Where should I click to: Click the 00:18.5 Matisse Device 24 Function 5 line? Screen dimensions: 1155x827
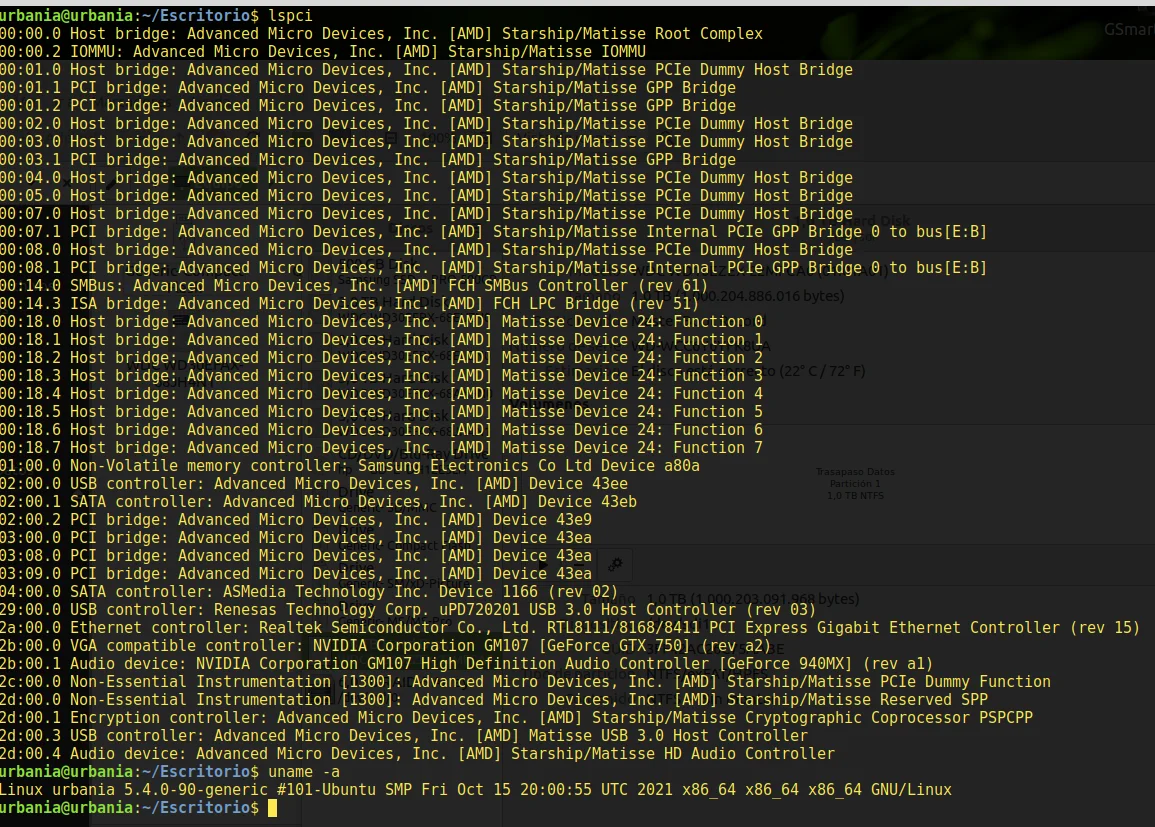click(x=382, y=412)
